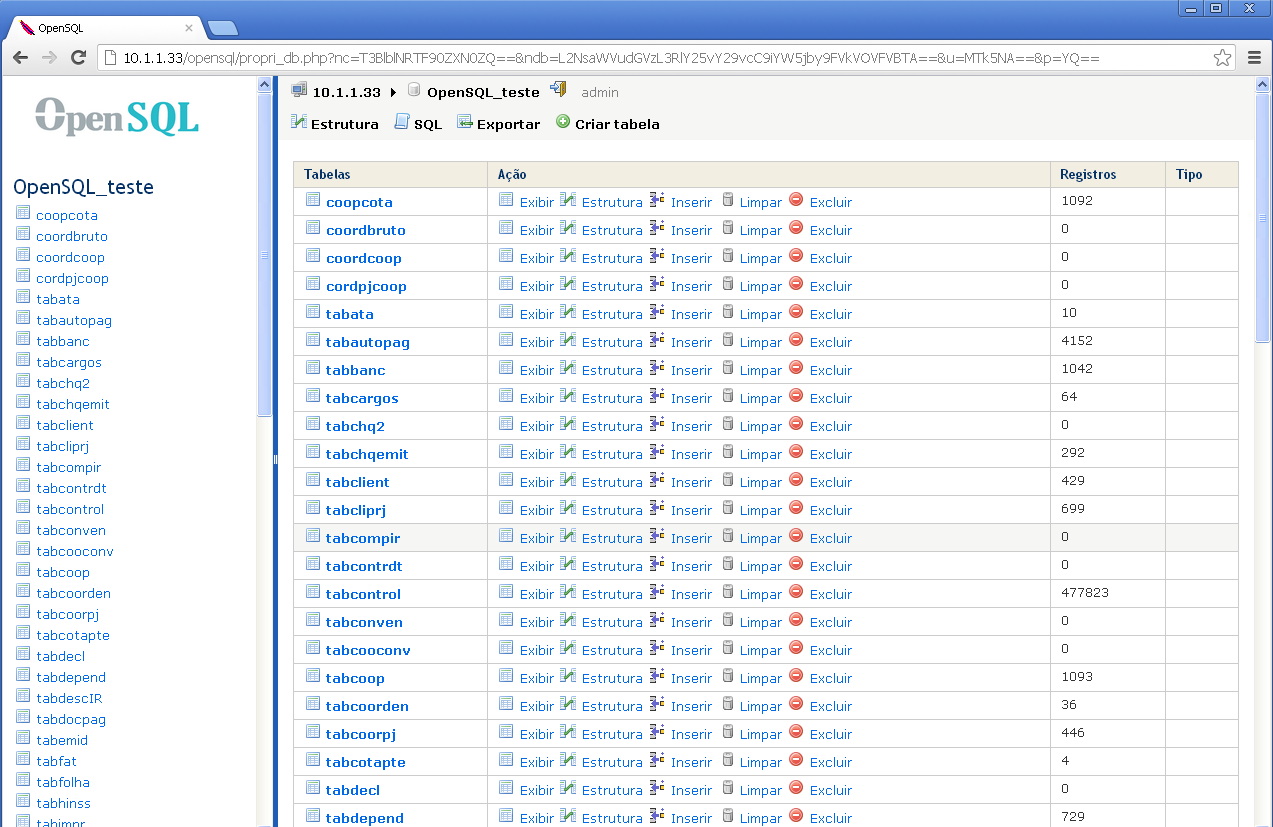Click the Inserir icon in tabbanc row
1273x827 pixels.
pyautogui.click(x=657, y=368)
